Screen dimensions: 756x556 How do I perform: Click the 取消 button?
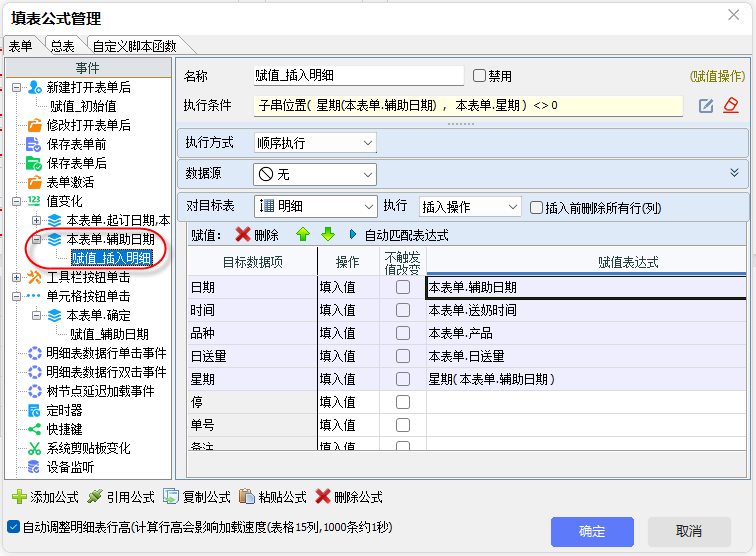tap(689, 531)
